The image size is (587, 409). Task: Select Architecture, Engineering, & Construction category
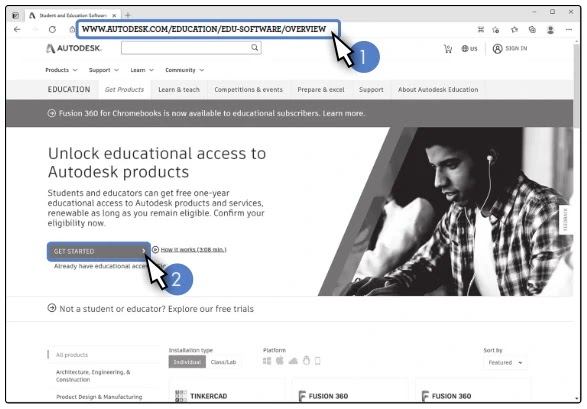tap(93, 376)
